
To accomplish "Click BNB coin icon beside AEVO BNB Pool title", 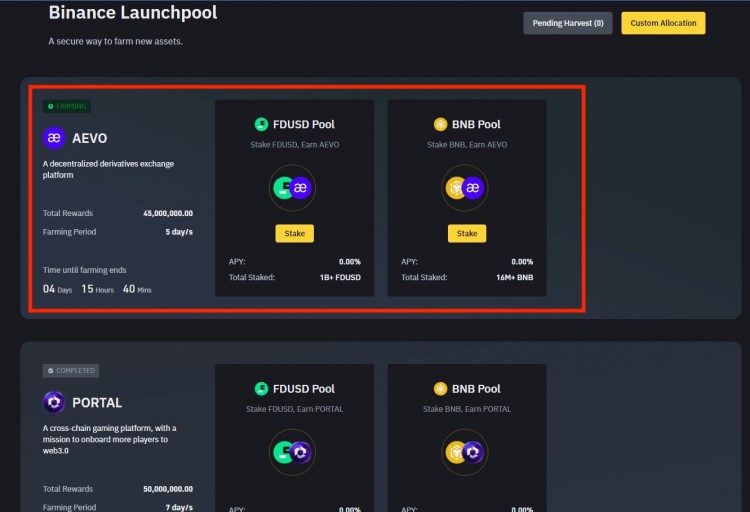I will 440,124.
